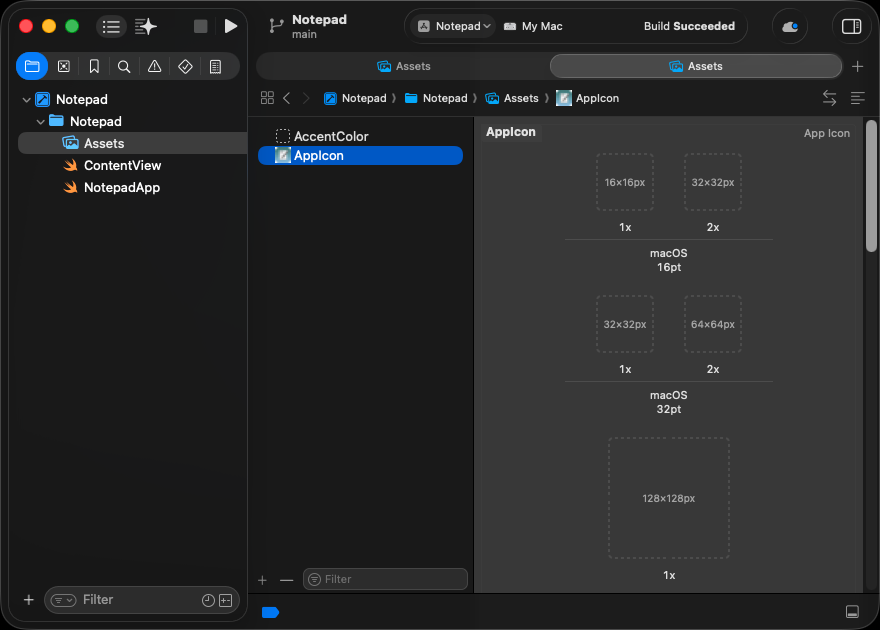Open the Test navigator diamond icon

[x=185, y=67]
